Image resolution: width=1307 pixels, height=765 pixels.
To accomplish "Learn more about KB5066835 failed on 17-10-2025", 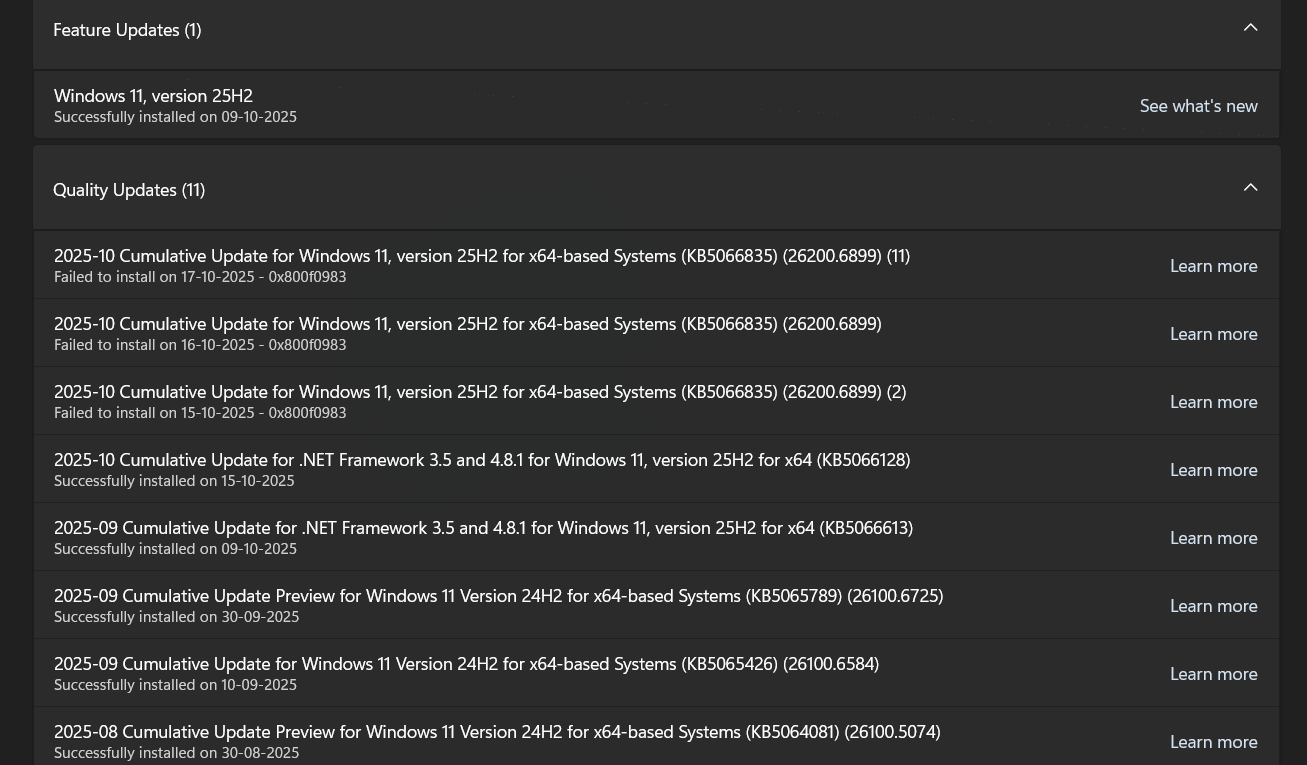I will (1213, 265).
